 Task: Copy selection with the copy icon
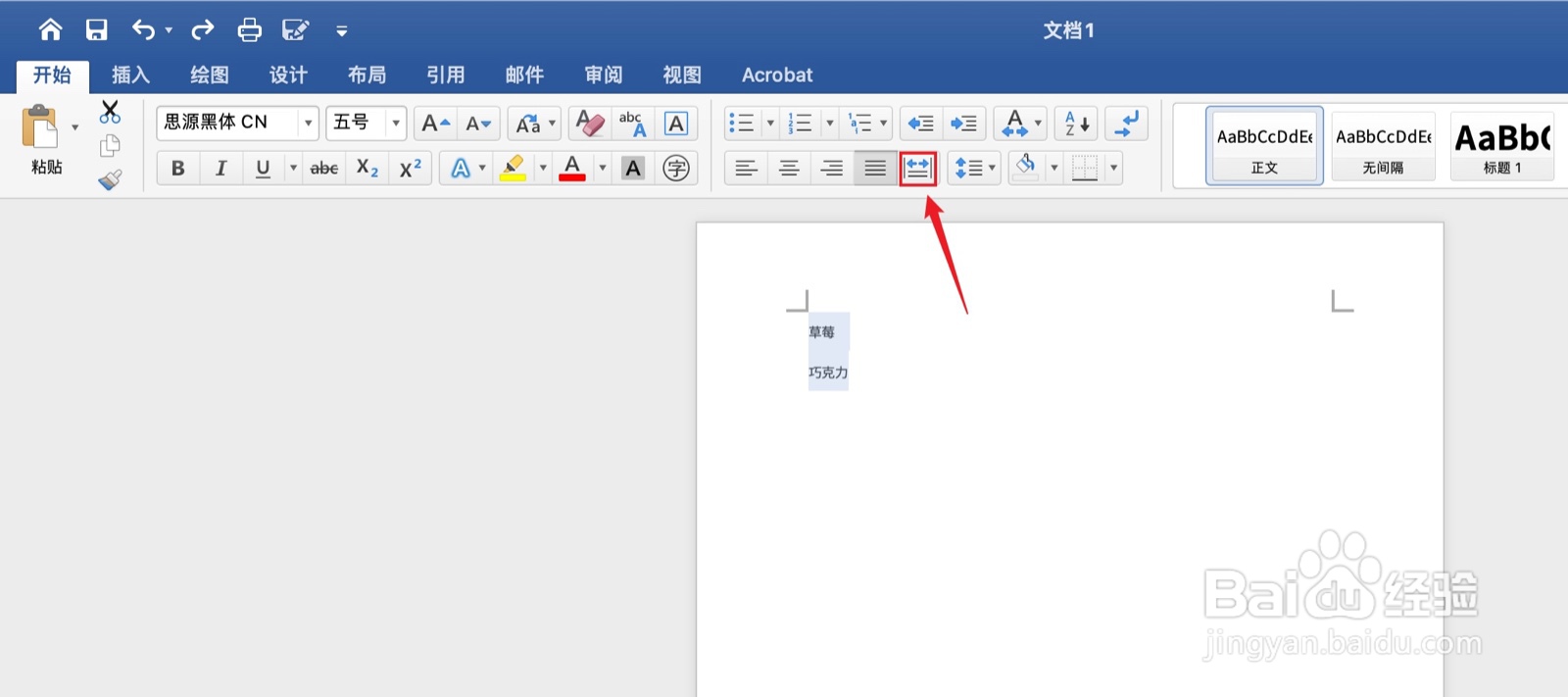point(110,146)
